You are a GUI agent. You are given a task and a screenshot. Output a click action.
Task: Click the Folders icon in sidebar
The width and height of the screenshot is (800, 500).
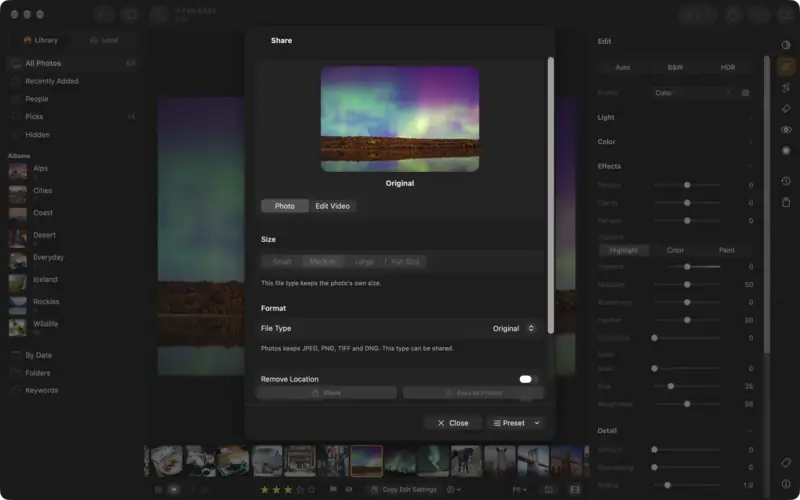(x=16, y=373)
